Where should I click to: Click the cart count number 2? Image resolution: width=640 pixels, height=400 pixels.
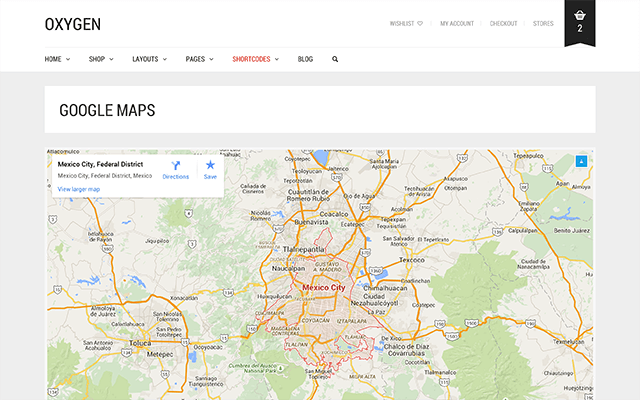(580, 28)
